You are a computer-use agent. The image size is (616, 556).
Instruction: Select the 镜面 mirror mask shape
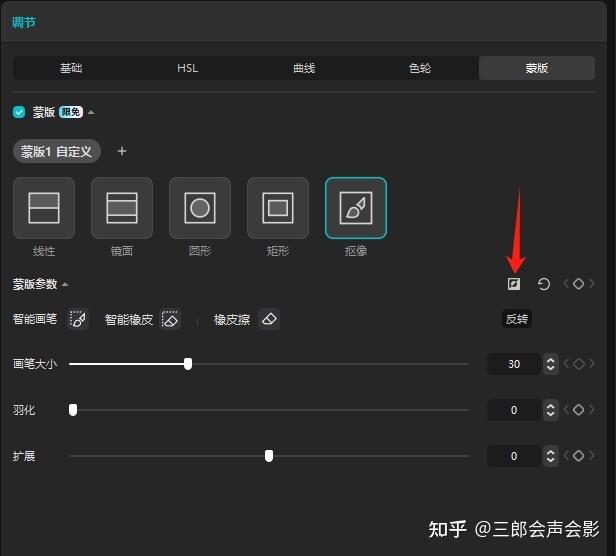coord(122,208)
